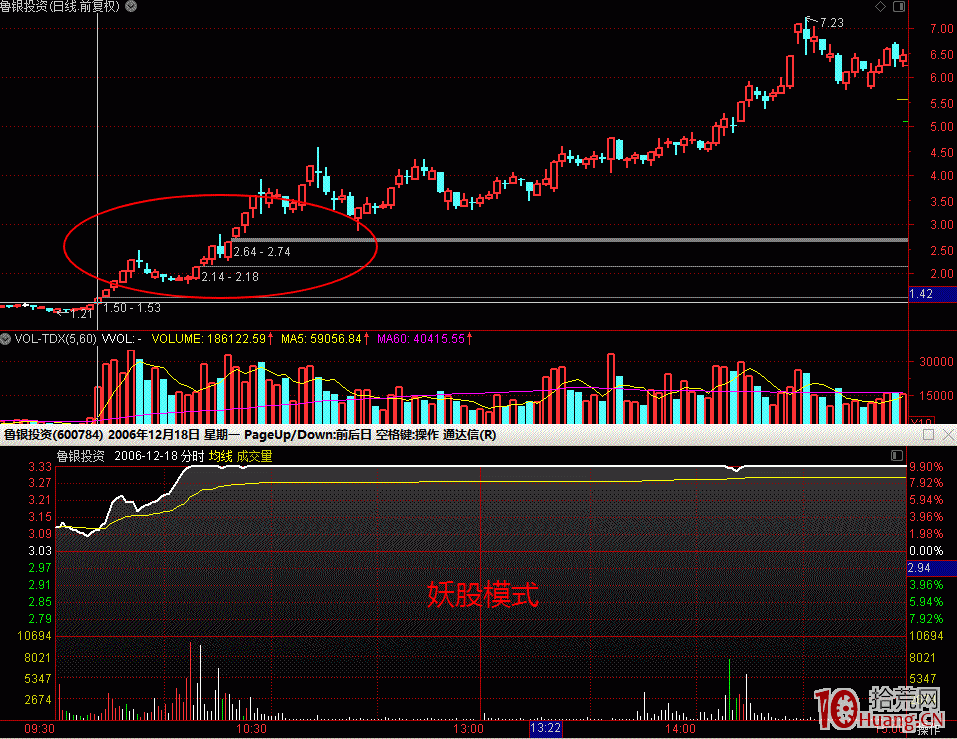Click the 7.23 high price label
The image size is (957, 739).
(831, 23)
